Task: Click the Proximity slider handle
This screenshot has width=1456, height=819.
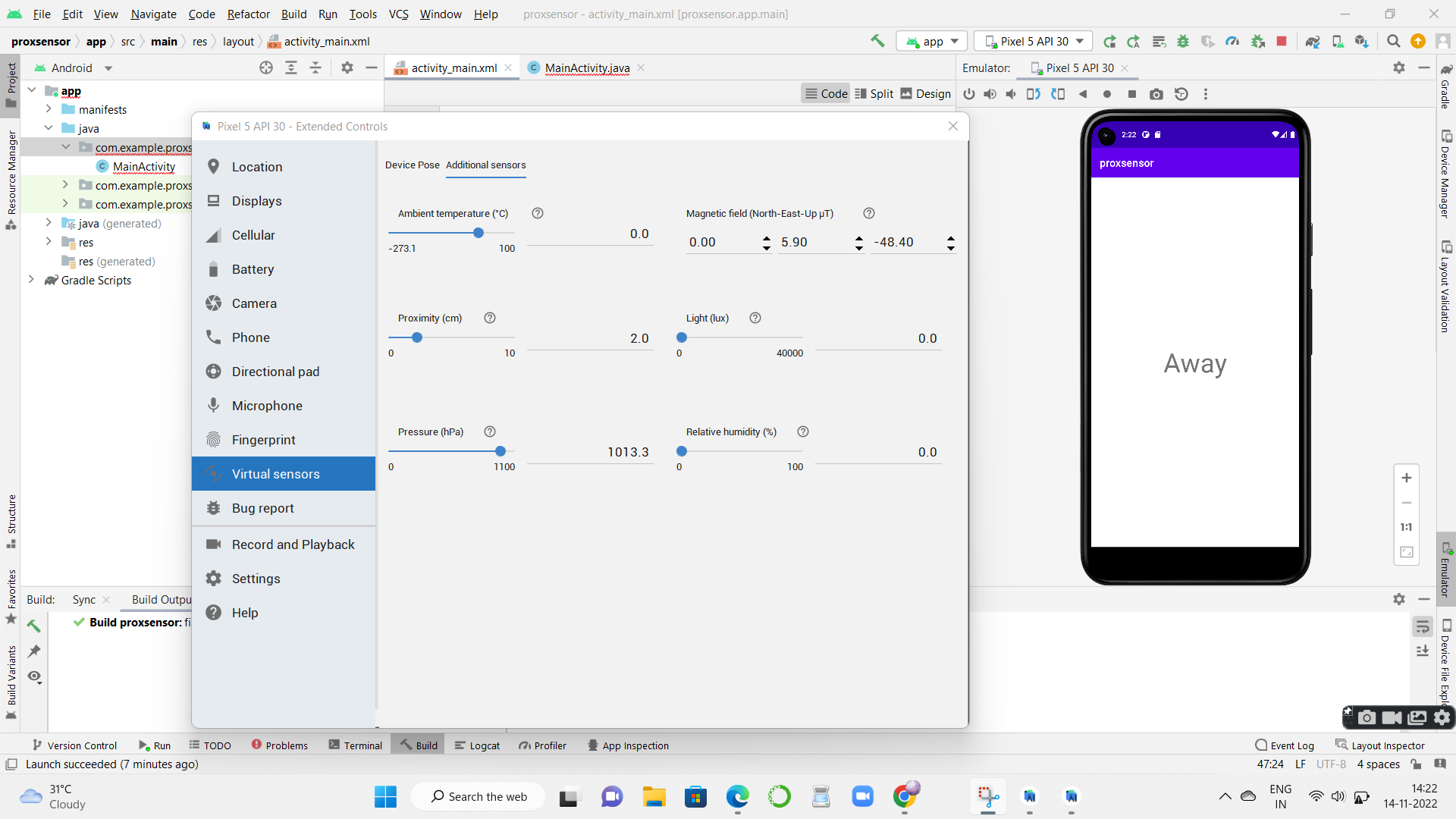Action: click(x=417, y=337)
